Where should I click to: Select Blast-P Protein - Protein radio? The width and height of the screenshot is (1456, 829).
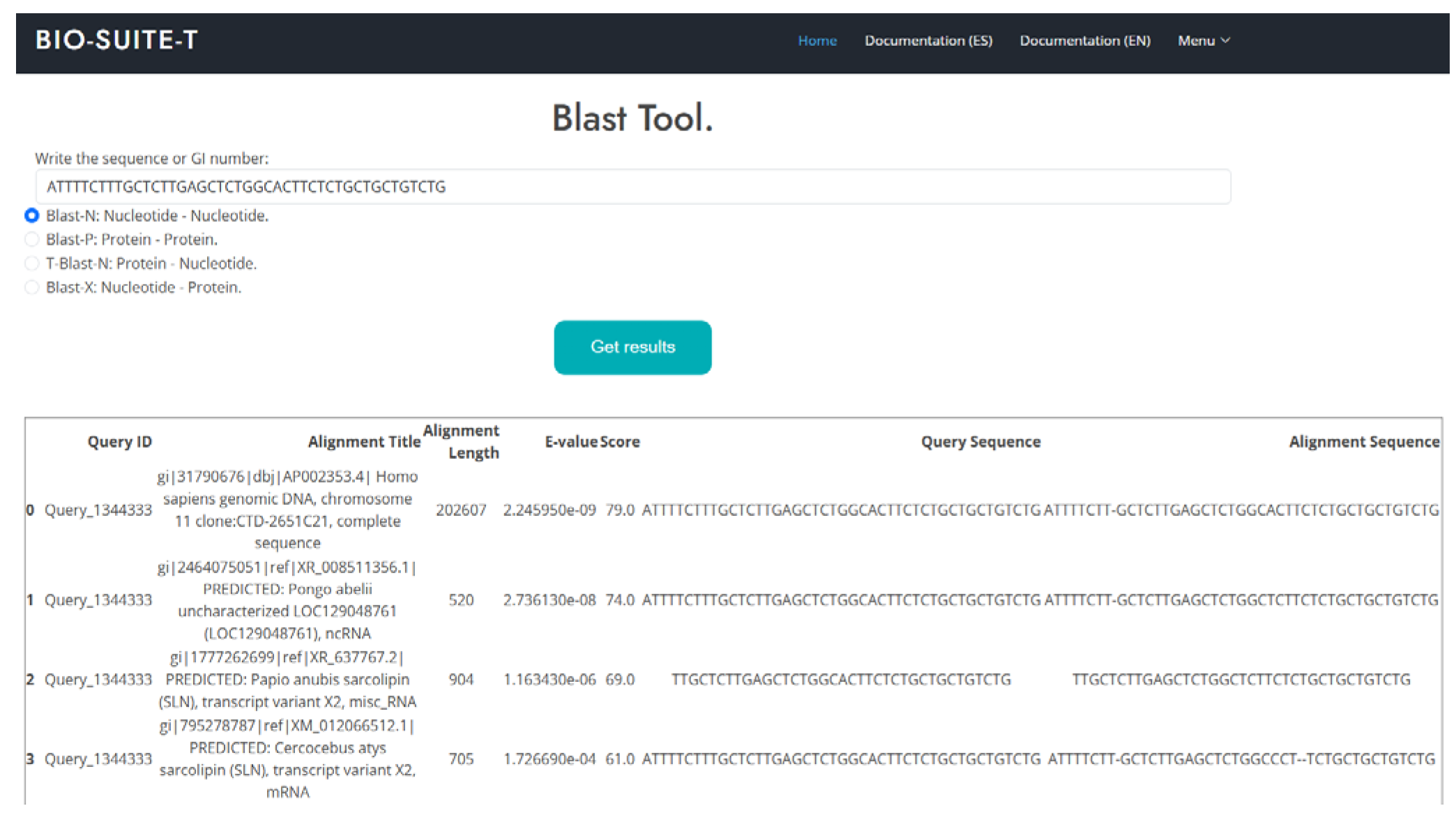(31, 239)
